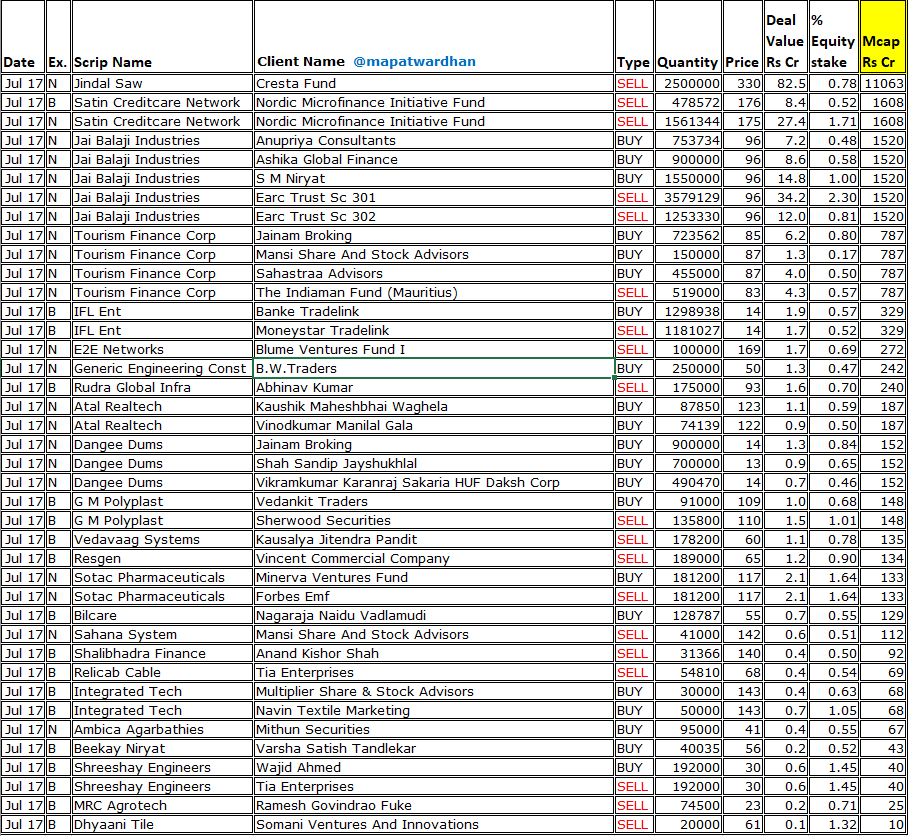Click Vinodkumar Manilal Gala cell
This screenshot has height=836, width=908.
[434, 426]
